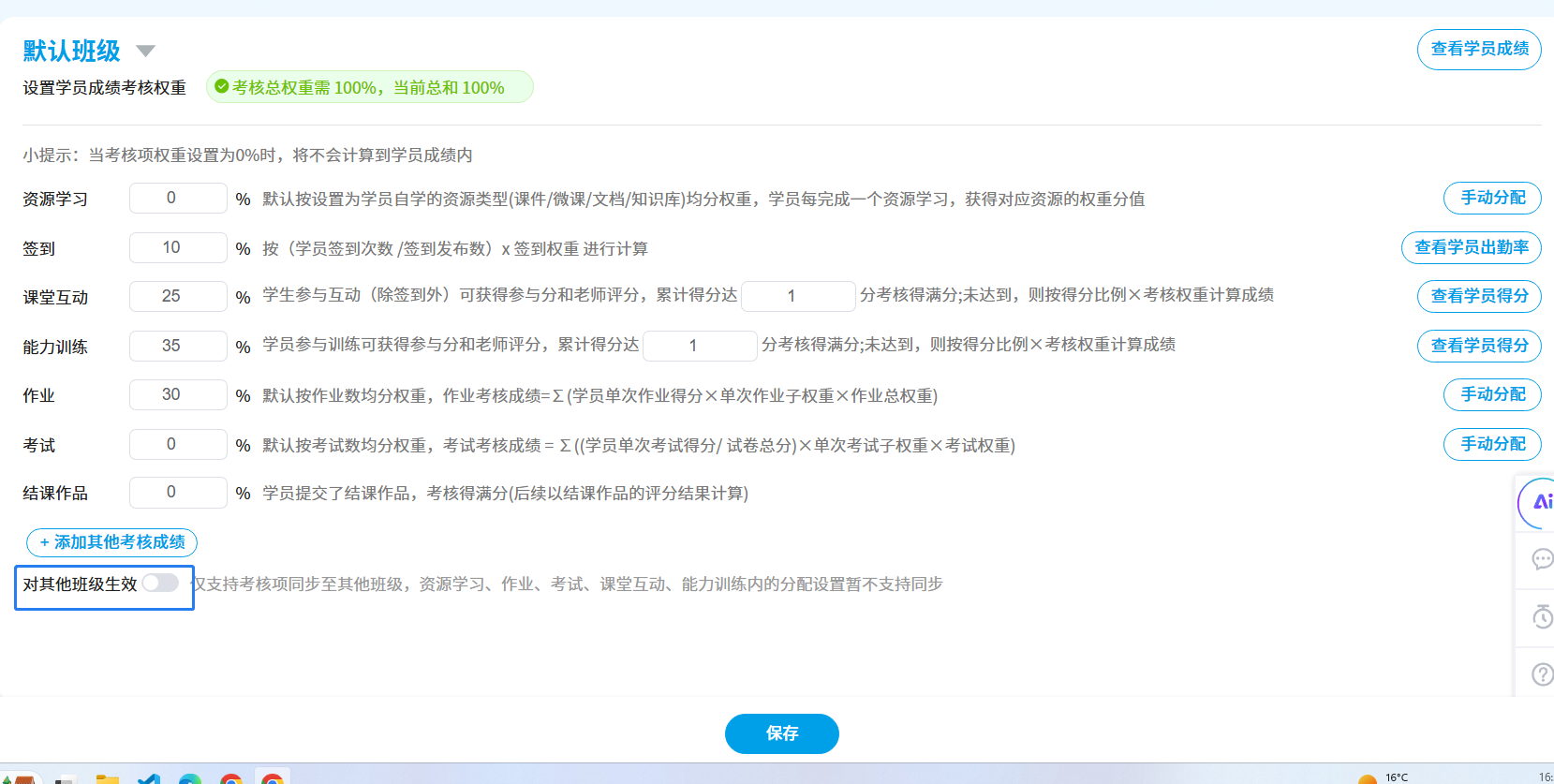The image size is (1554, 784).
Task: Open the AI assistant floating icon
Action: click(1538, 503)
